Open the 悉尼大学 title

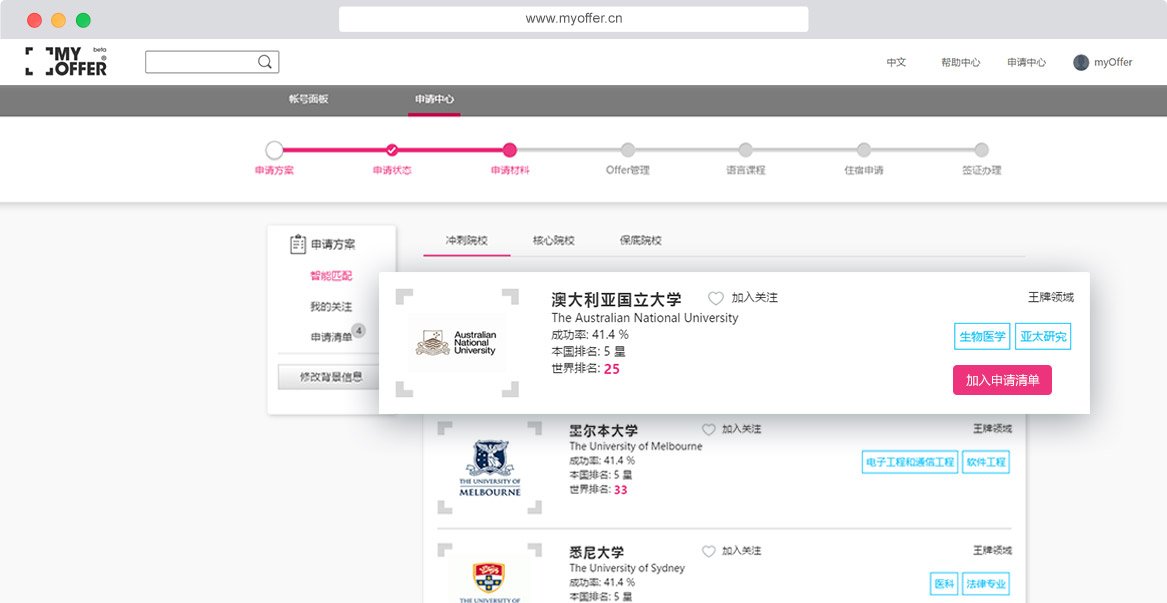pos(596,553)
